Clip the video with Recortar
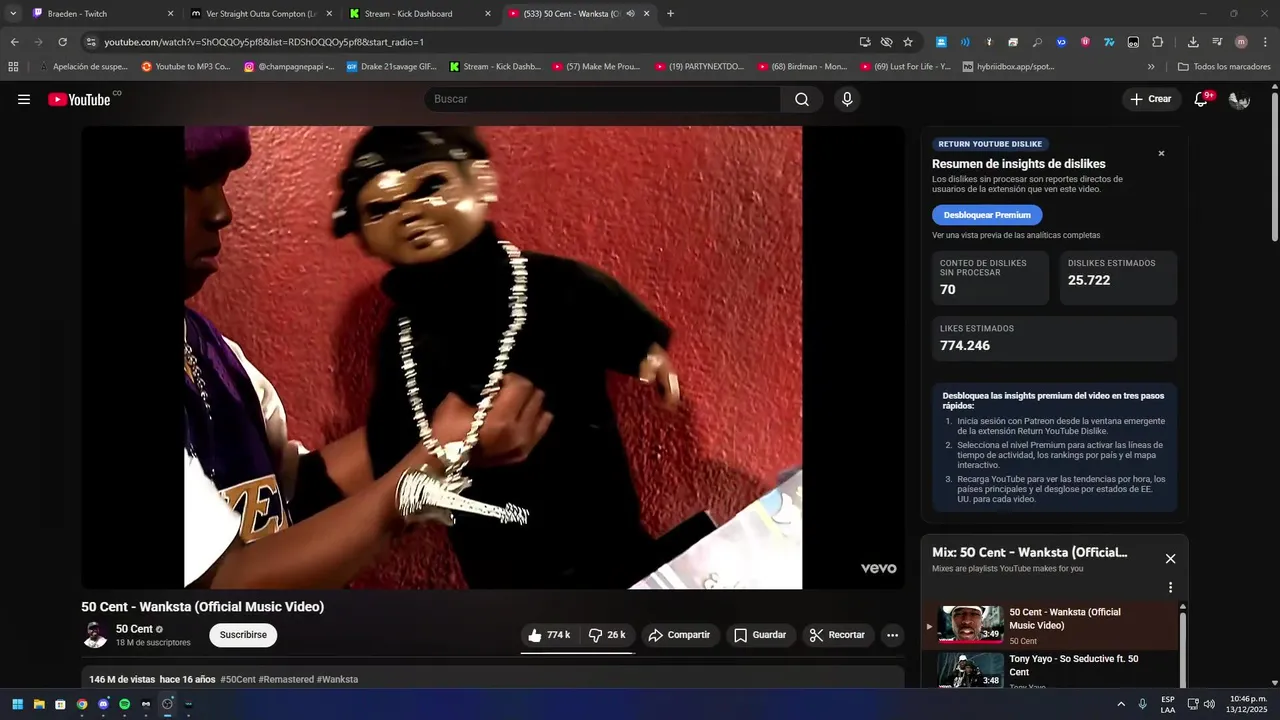This screenshot has height=720, width=1280. [x=837, y=635]
